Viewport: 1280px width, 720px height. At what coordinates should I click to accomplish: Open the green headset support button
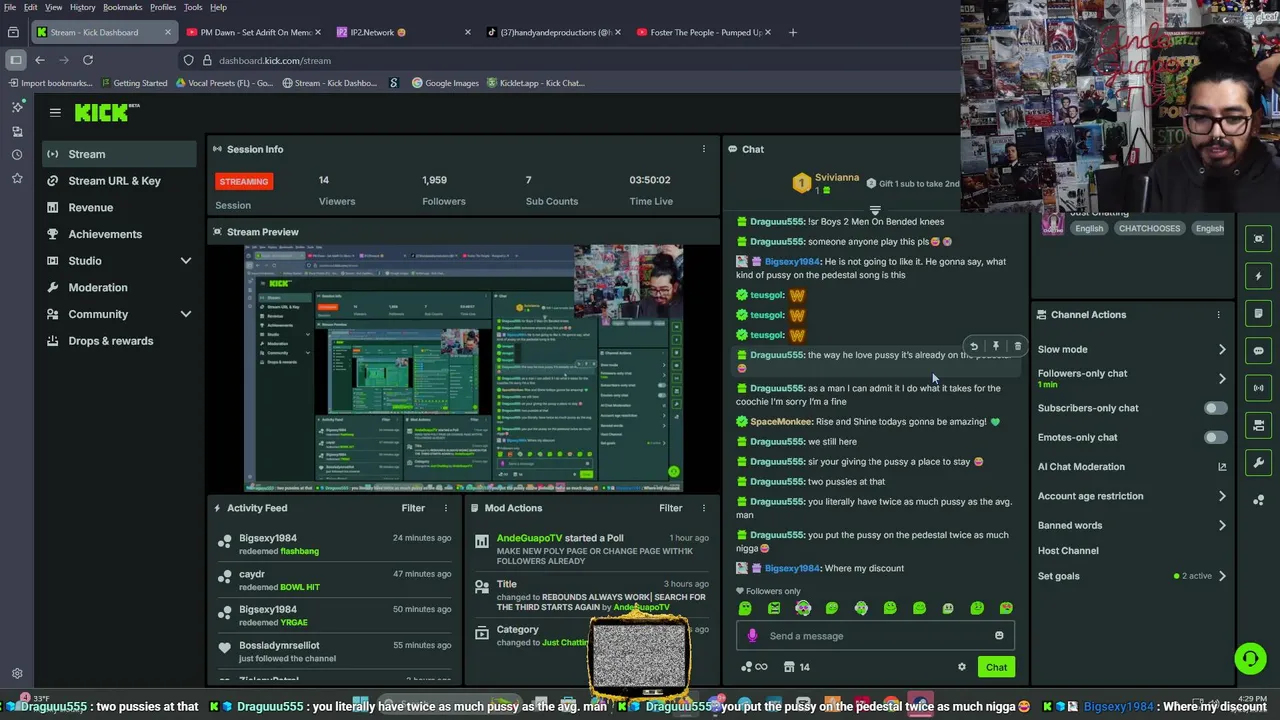coord(1250,658)
